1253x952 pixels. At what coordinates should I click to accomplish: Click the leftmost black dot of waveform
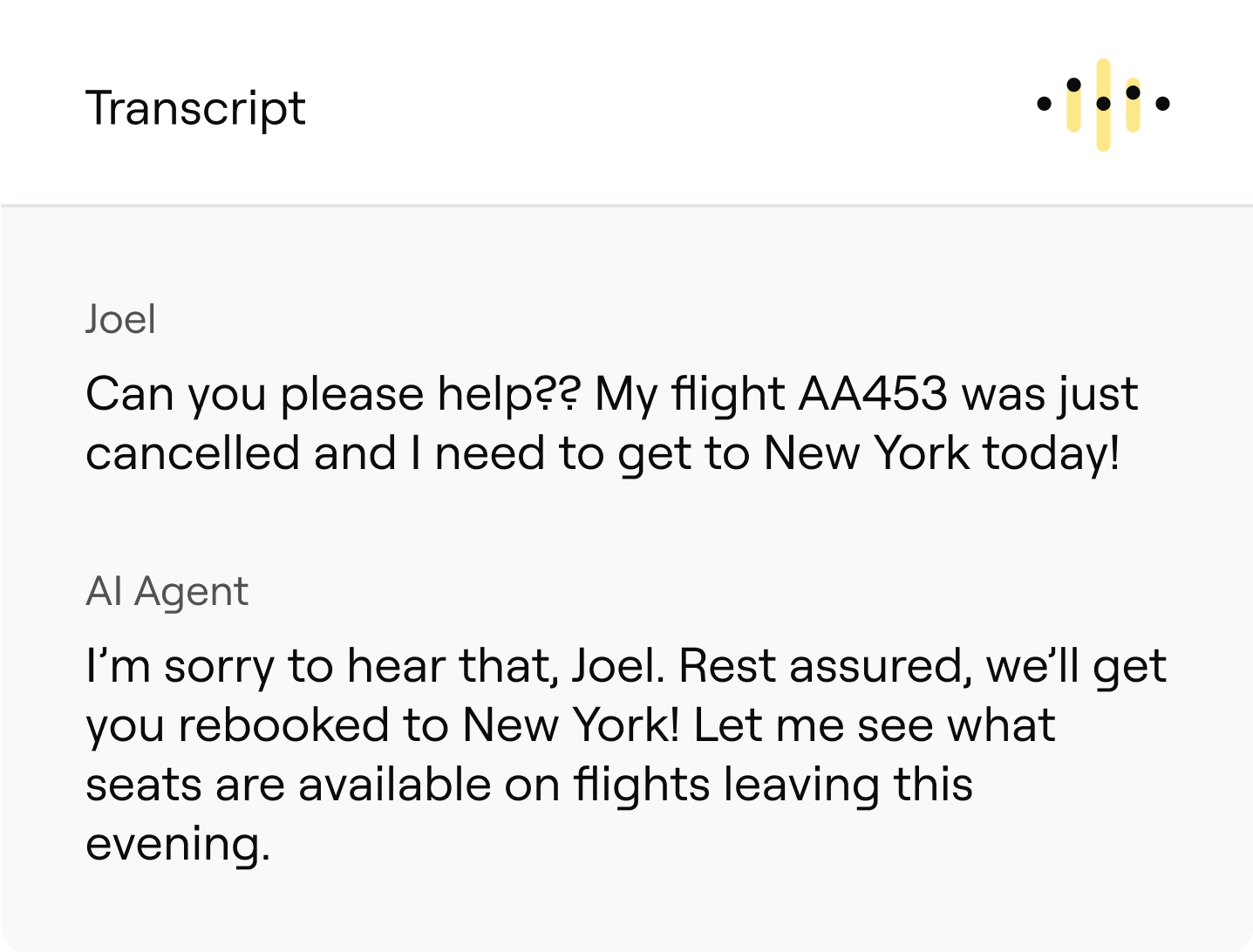[1044, 104]
